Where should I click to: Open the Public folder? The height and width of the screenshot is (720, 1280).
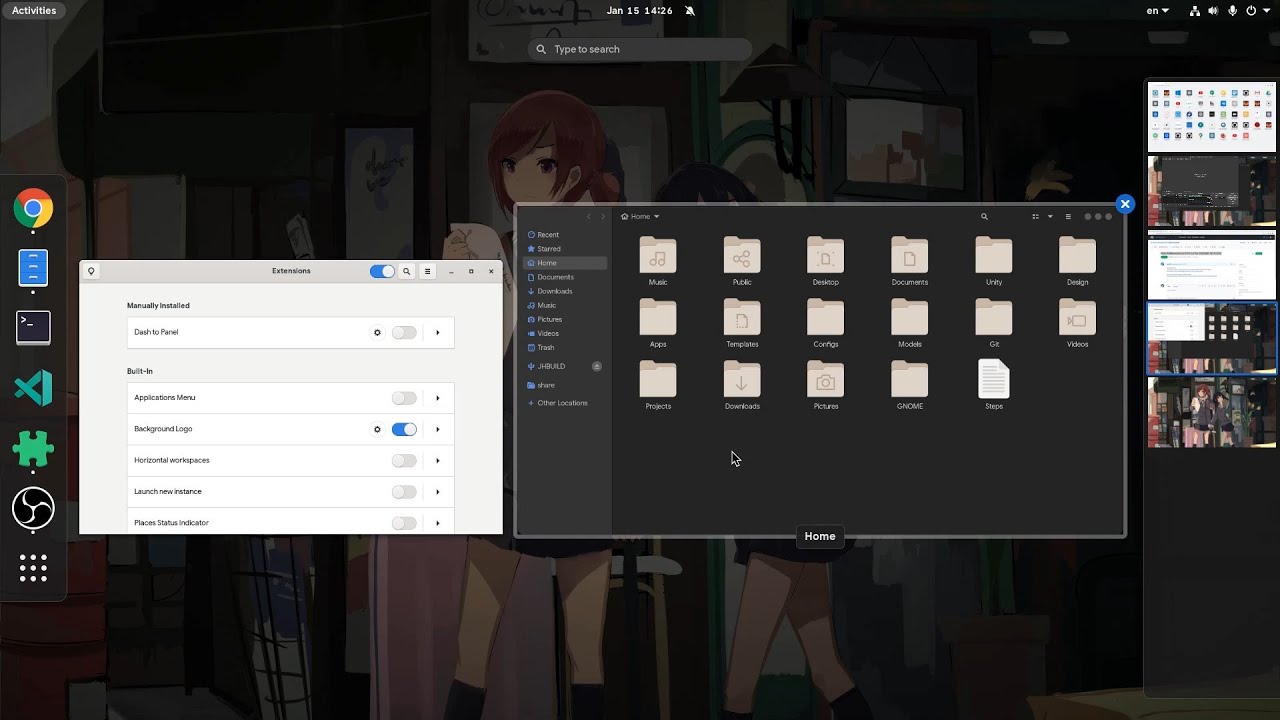[x=742, y=261]
